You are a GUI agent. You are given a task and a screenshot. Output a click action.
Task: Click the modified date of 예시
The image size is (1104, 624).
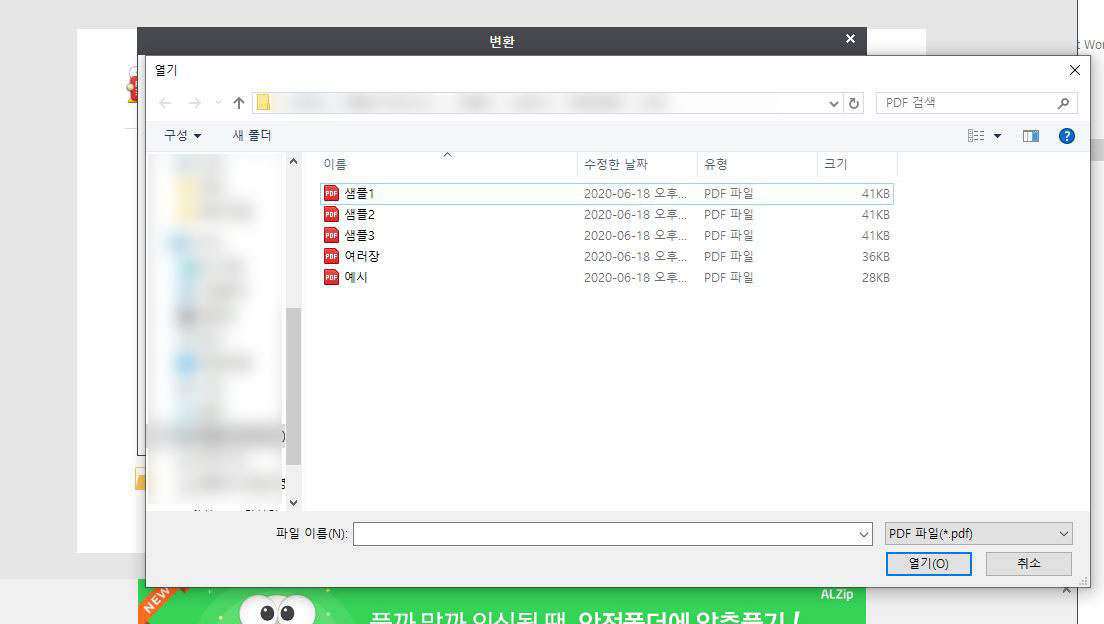635,278
